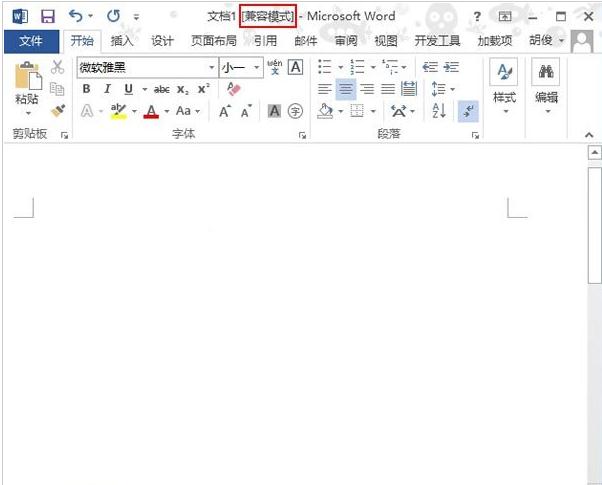The image size is (602, 485).
Task: Click the Phonetic Guide wén icon
Action: click(x=275, y=67)
